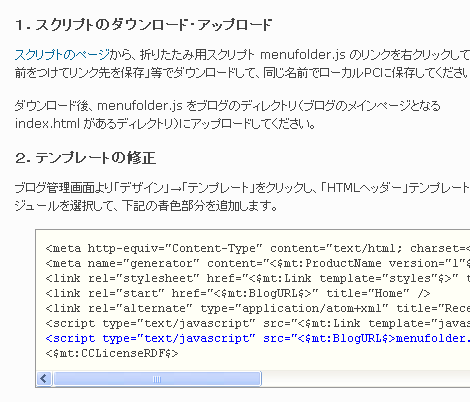Click empty scrollbar track right of the thumb
The width and height of the screenshot is (470, 402).
pyautogui.click(x=366, y=379)
